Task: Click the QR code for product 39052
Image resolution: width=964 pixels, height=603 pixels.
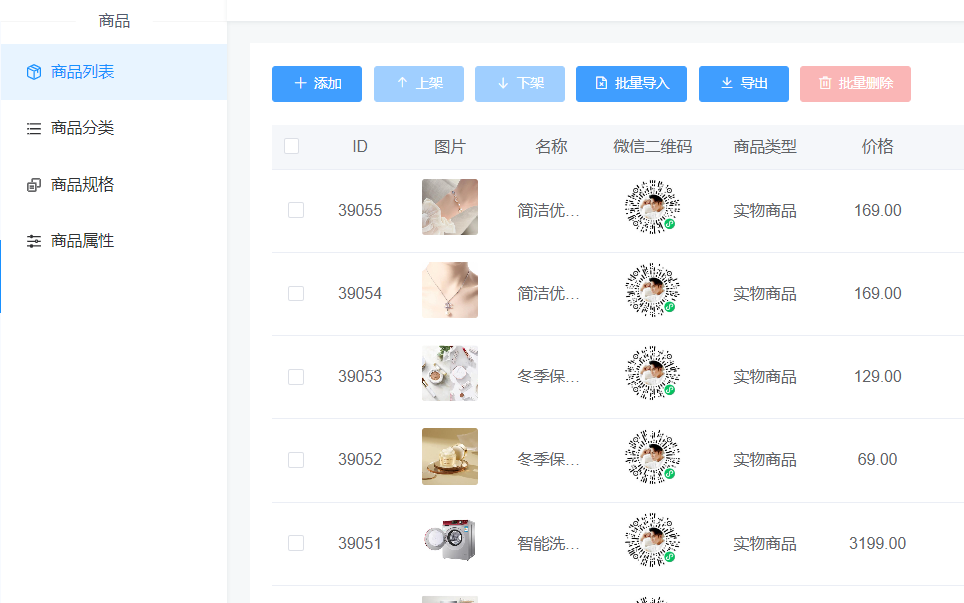Action: coord(652,457)
